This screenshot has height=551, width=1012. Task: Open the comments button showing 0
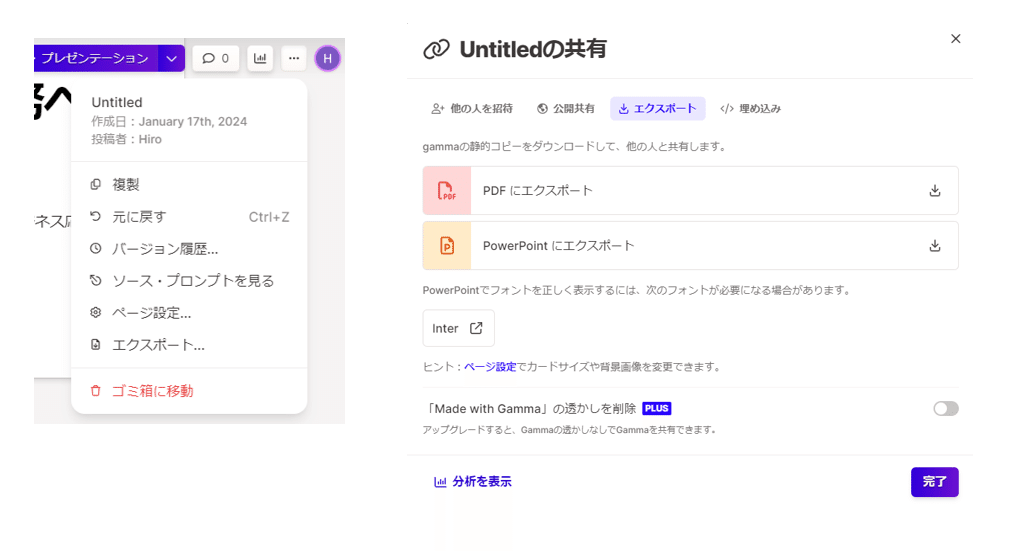(216, 58)
